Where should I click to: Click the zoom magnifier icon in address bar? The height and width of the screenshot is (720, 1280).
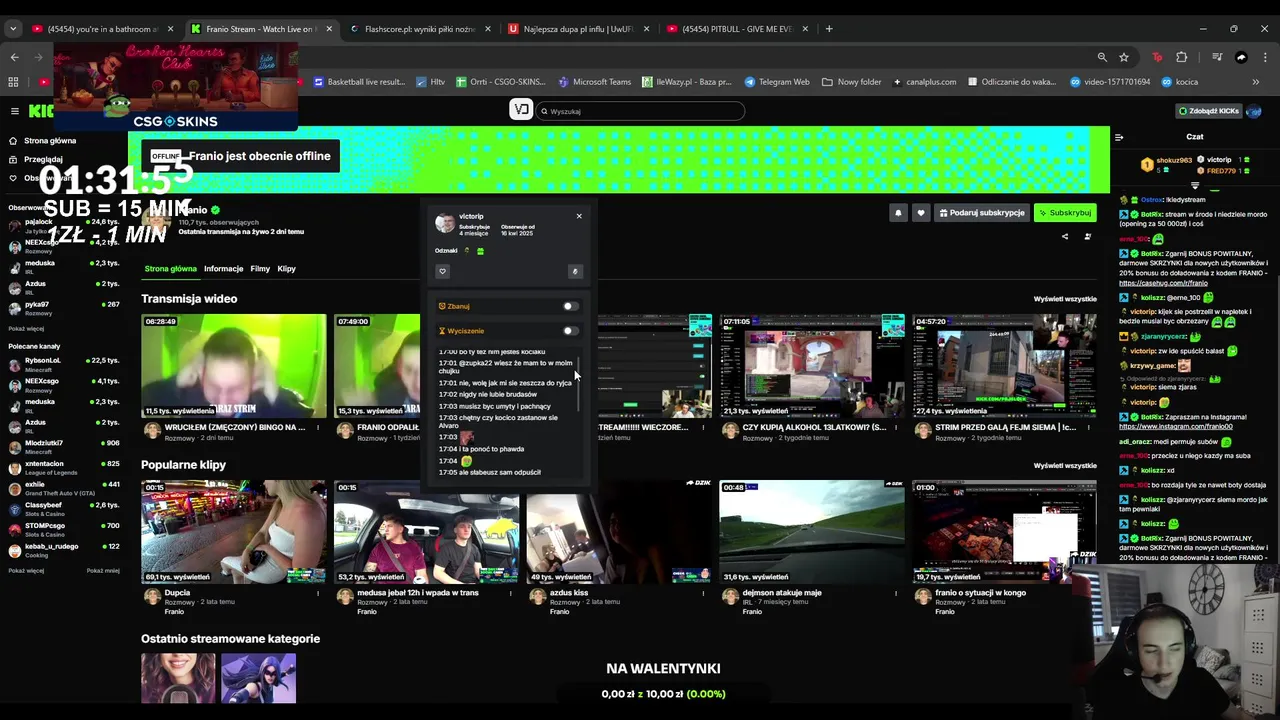point(1102,57)
